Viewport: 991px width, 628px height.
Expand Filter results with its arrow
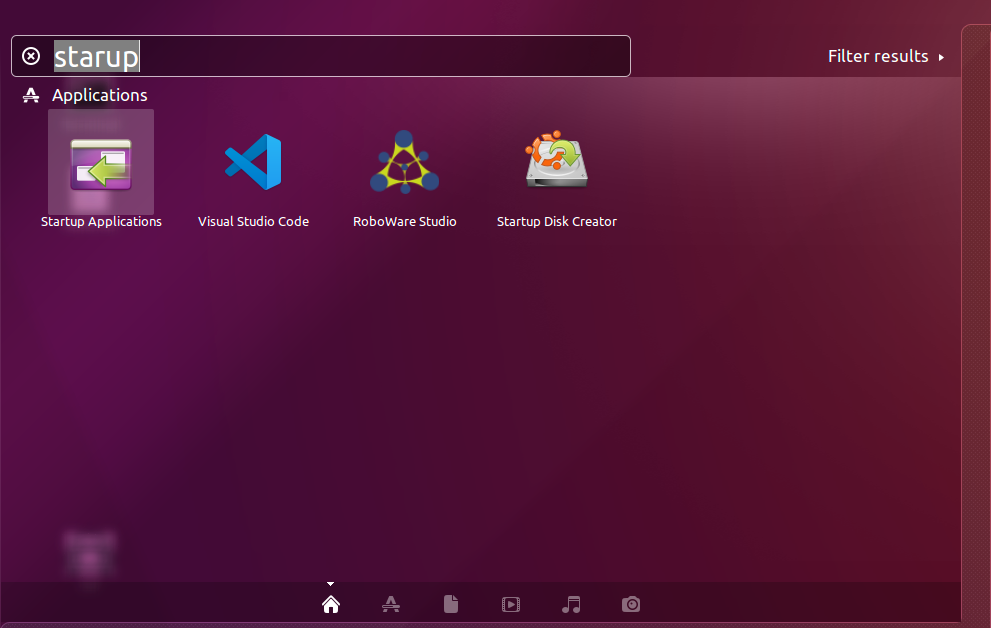click(941, 56)
